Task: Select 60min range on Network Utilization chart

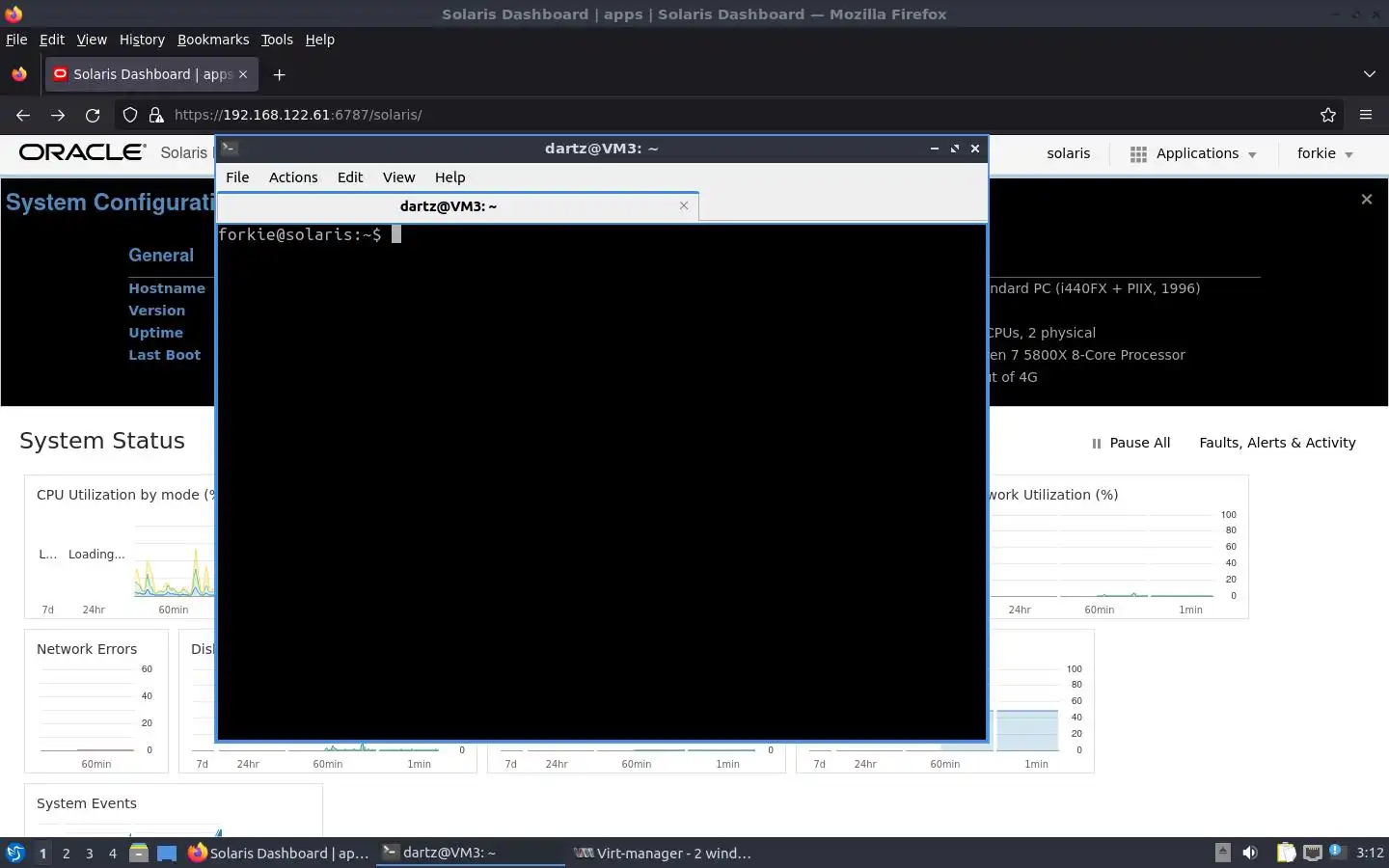Action: 1100,610
